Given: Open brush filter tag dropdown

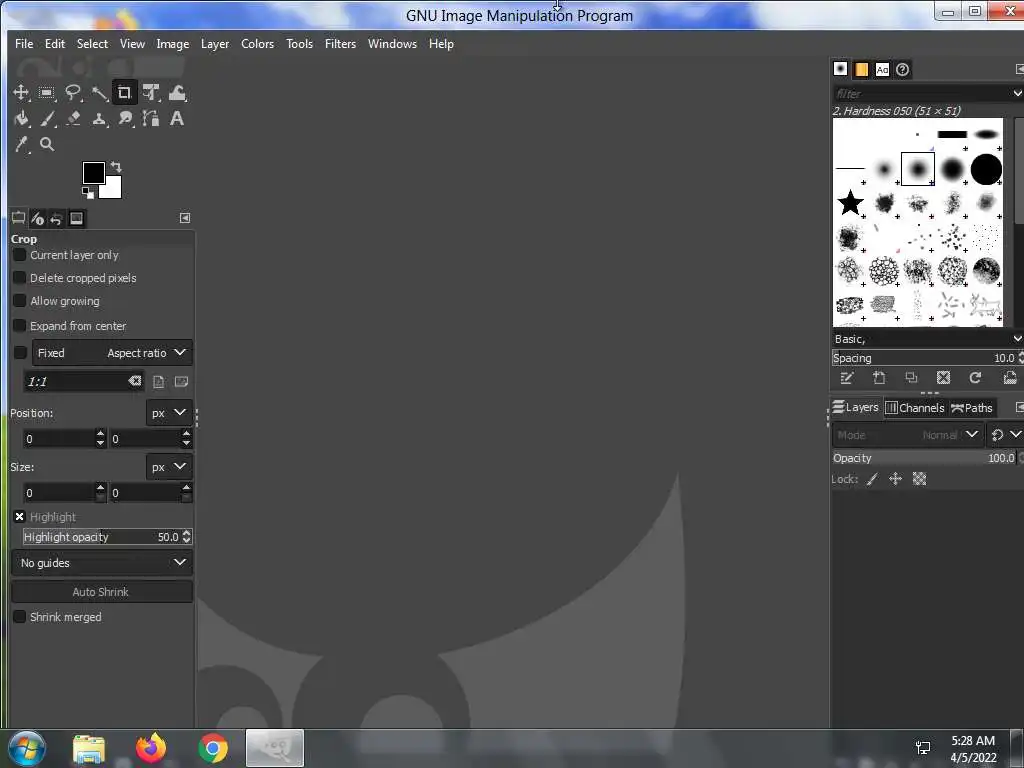Looking at the screenshot, I should [x=1017, y=93].
